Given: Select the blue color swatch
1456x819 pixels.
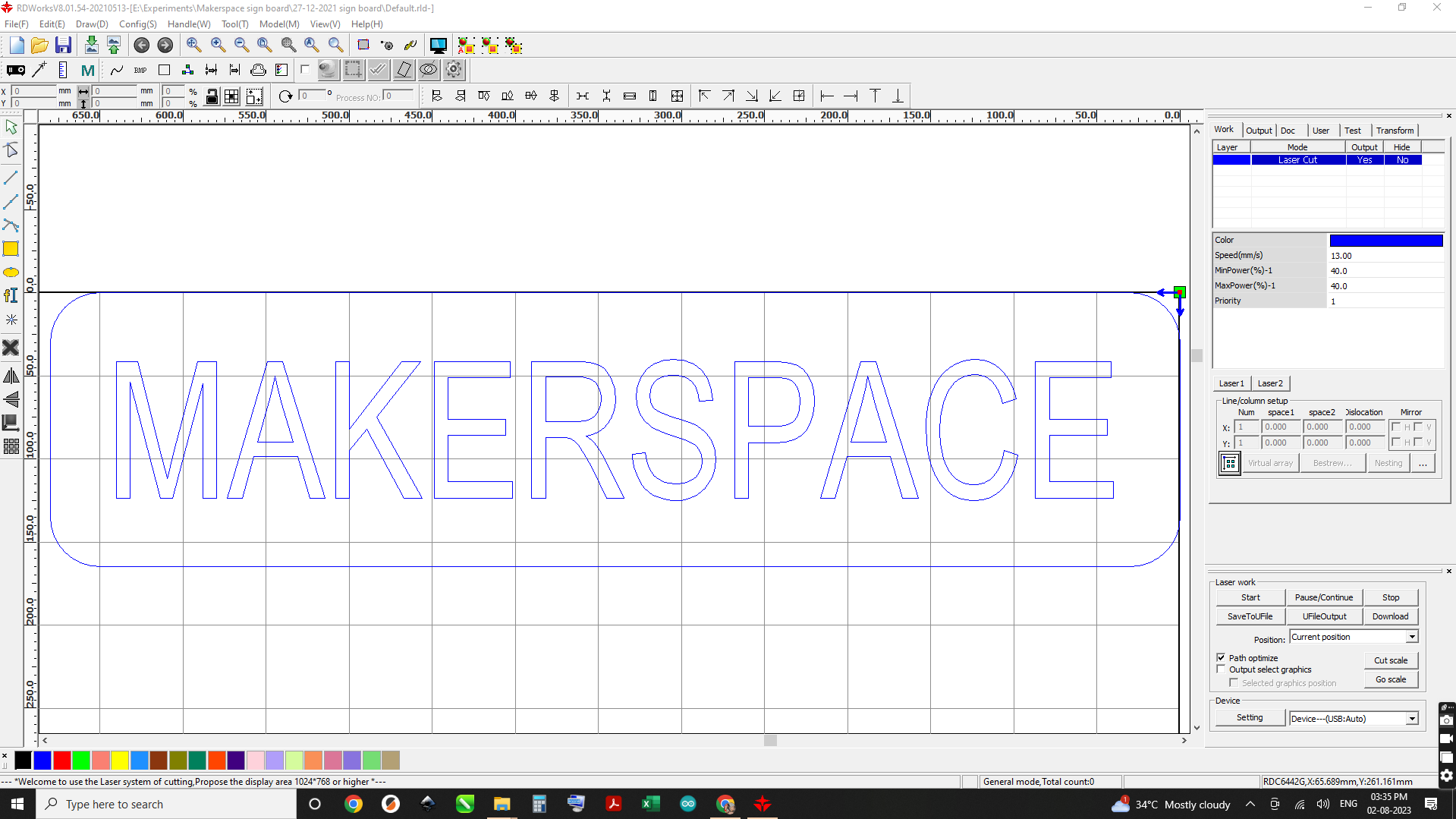Looking at the screenshot, I should [x=42, y=760].
